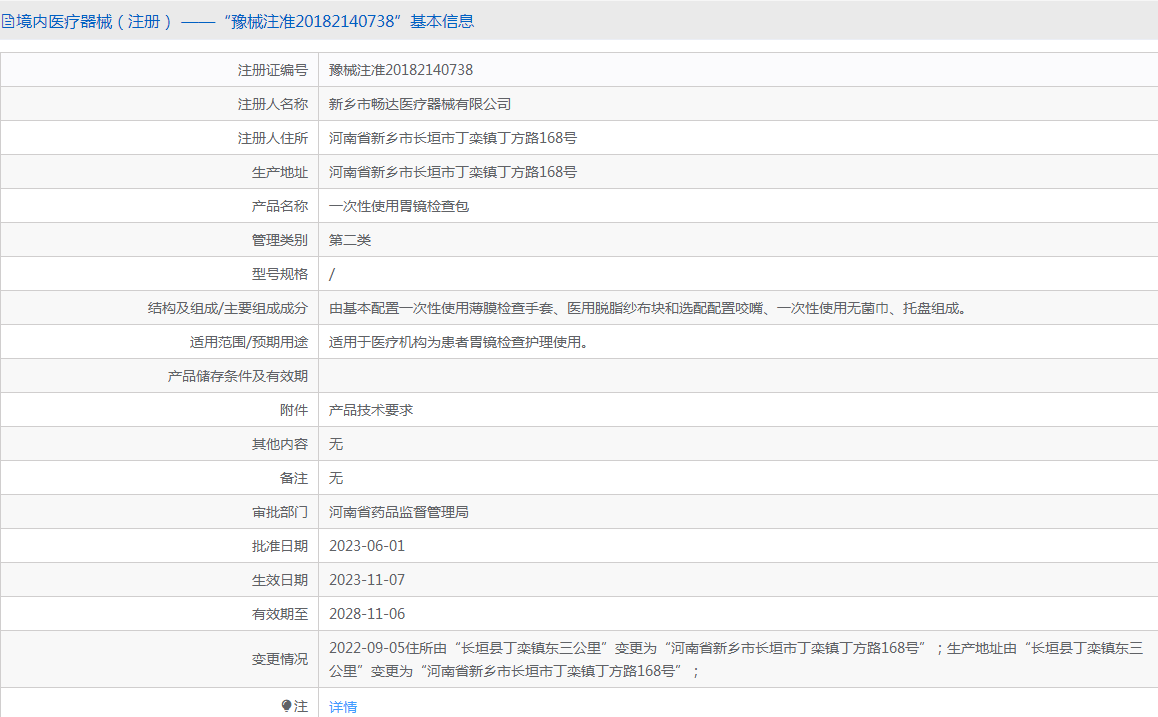
Task: Click the 型号规格 slash value
Action: click(x=332, y=274)
